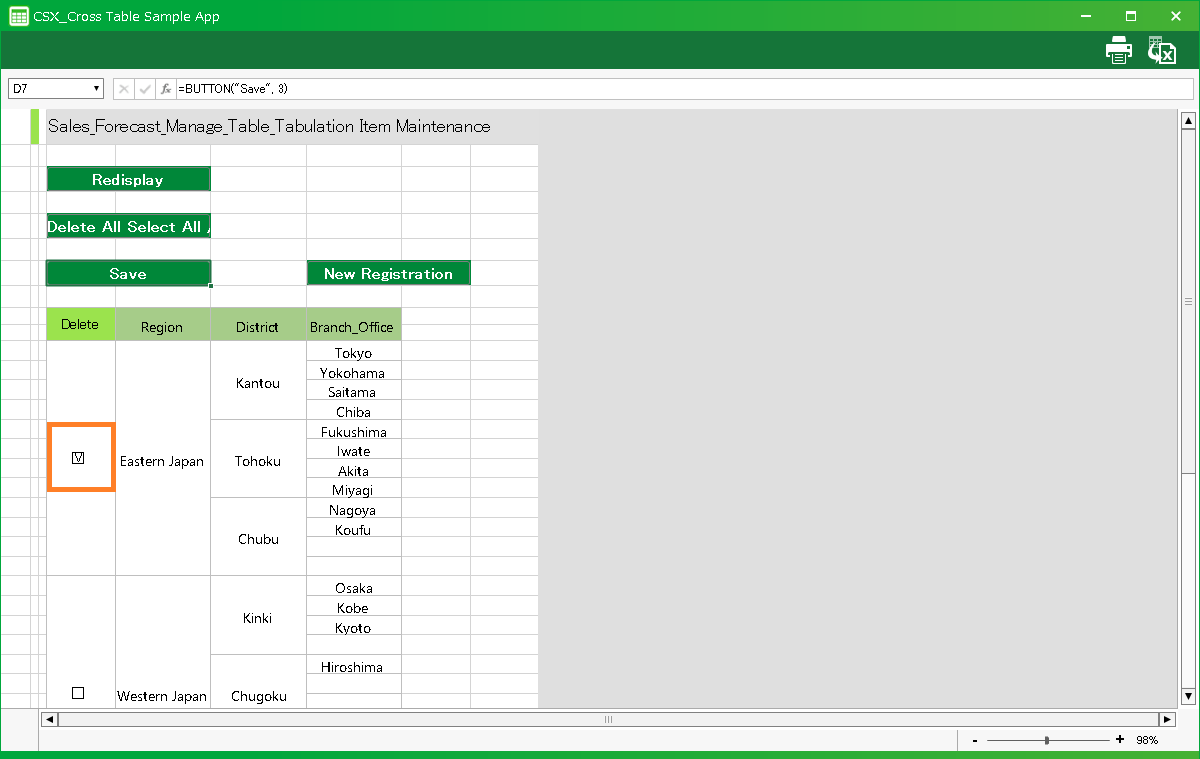
Task: Click the Print icon in toolbar
Action: [x=1118, y=50]
